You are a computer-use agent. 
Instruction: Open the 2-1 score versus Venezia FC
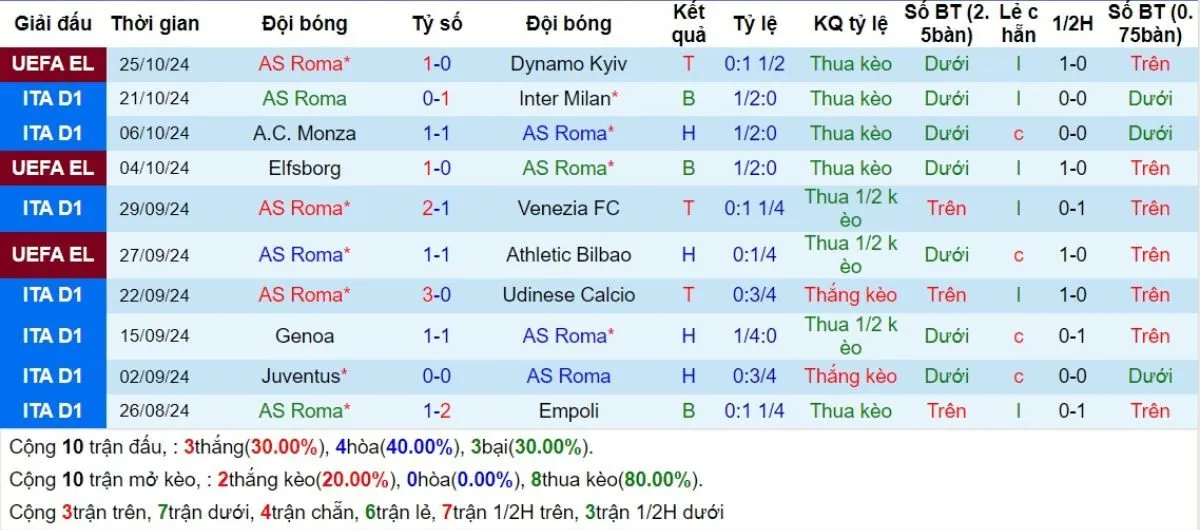(x=437, y=208)
